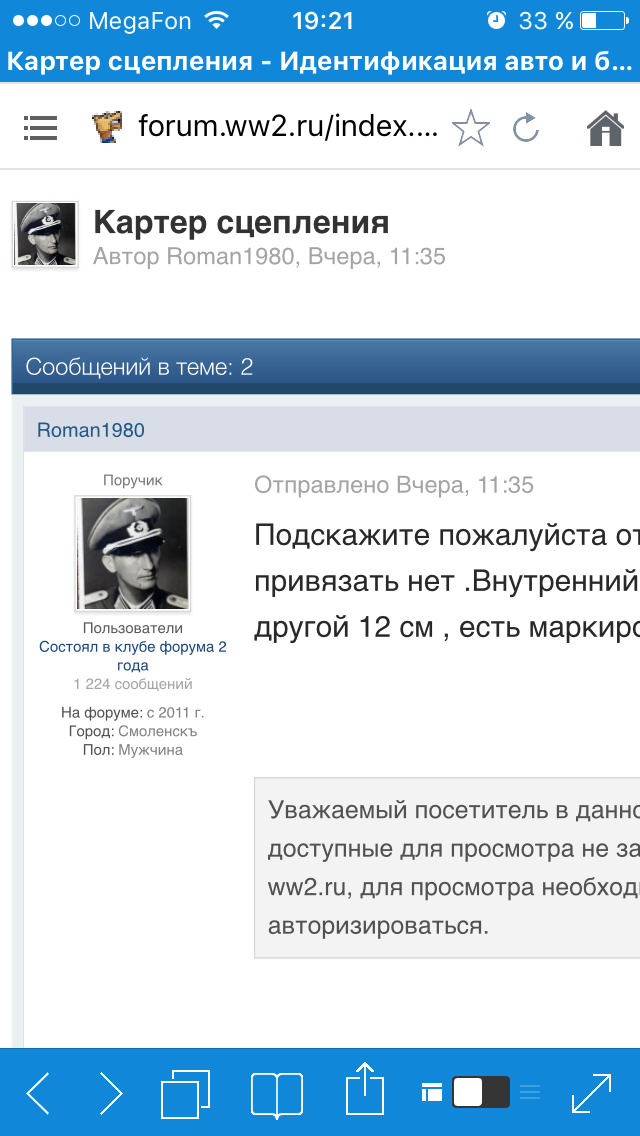Image resolution: width=640 pixels, height=1136 pixels.
Task: Open the user's avatar in post
Action: (132, 553)
